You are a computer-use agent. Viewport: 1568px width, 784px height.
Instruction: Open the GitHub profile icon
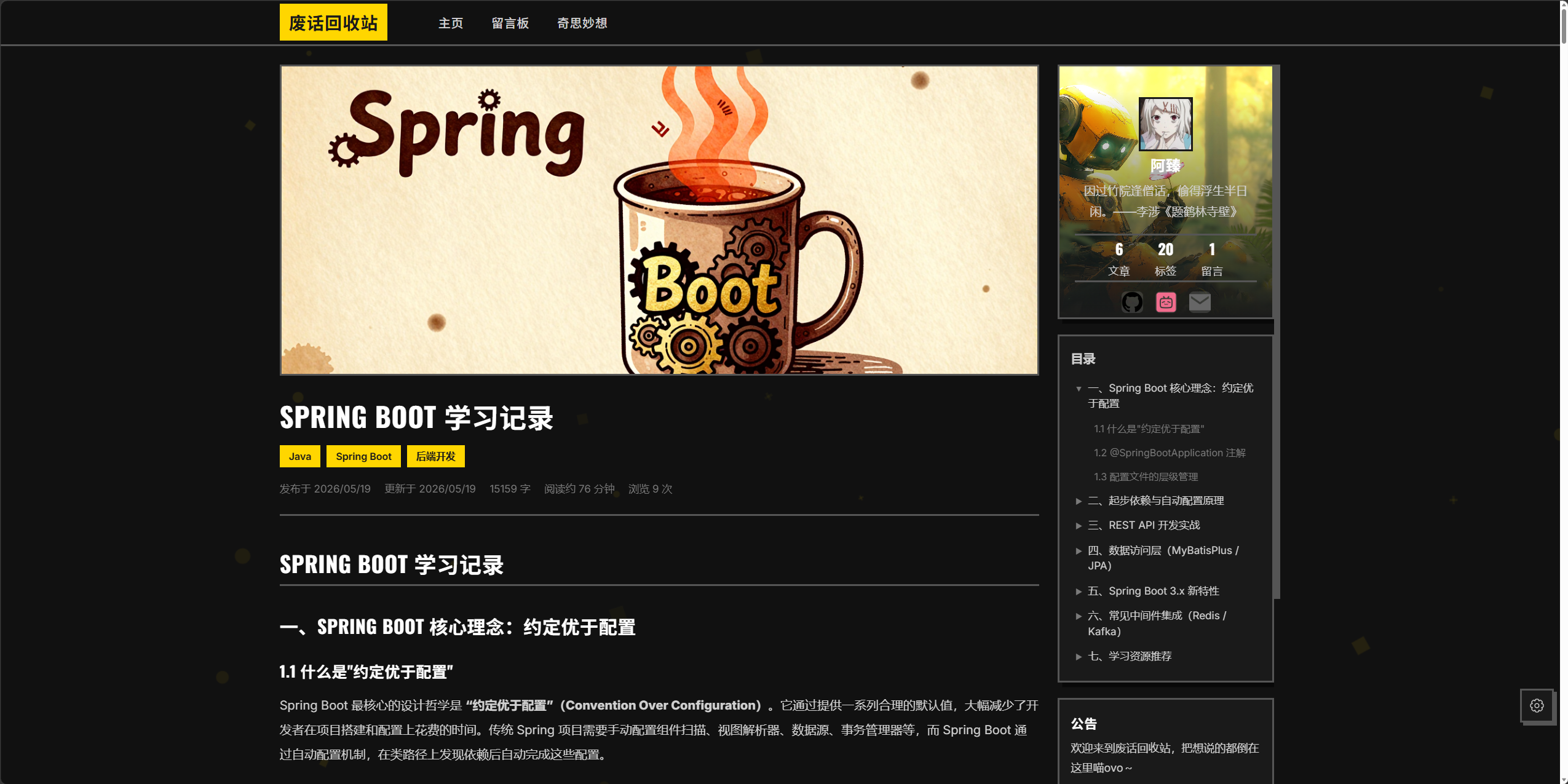point(1132,302)
